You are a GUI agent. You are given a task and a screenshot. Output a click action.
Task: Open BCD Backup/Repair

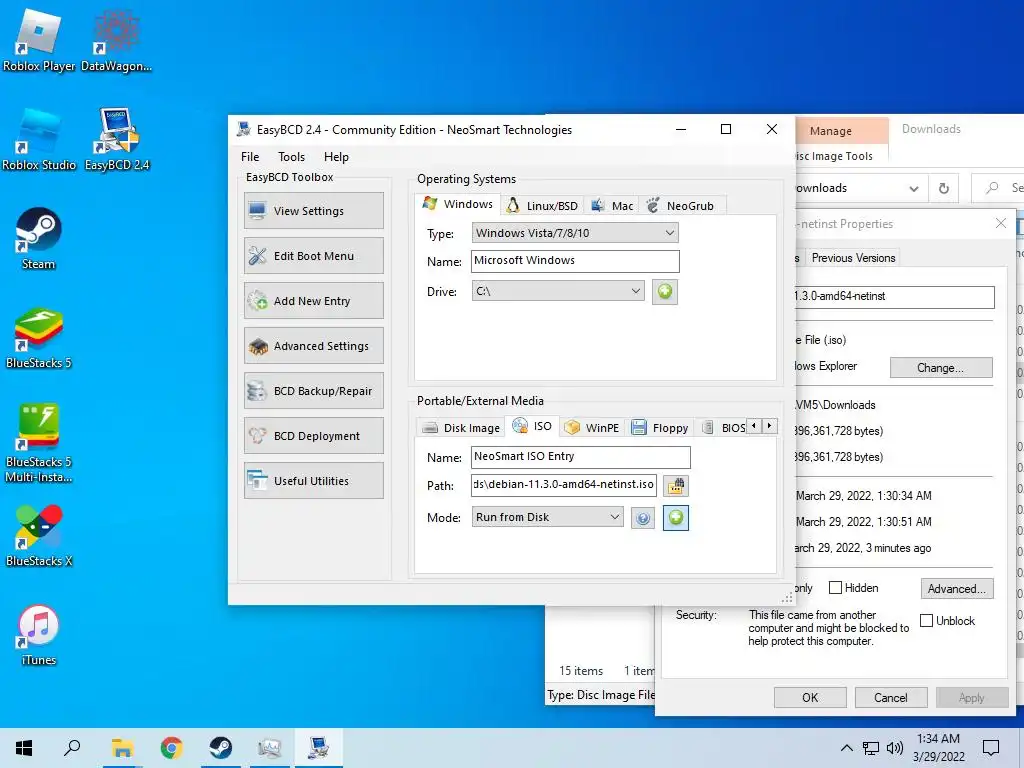tap(313, 391)
